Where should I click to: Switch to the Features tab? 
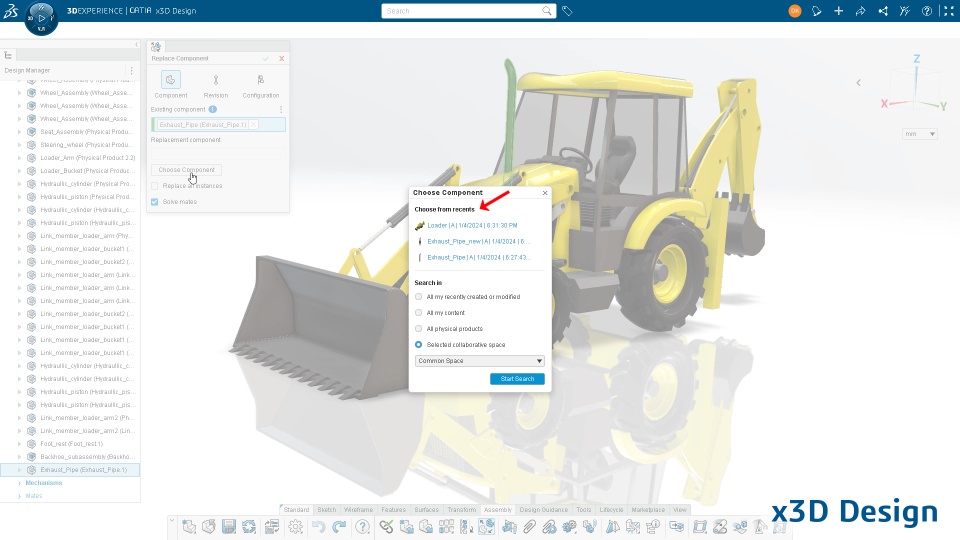(x=393, y=509)
